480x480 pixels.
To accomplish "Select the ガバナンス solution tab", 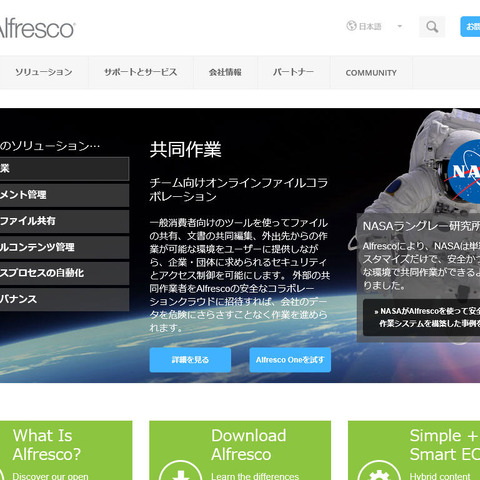I will pyautogui.click(x=64, y=299).
